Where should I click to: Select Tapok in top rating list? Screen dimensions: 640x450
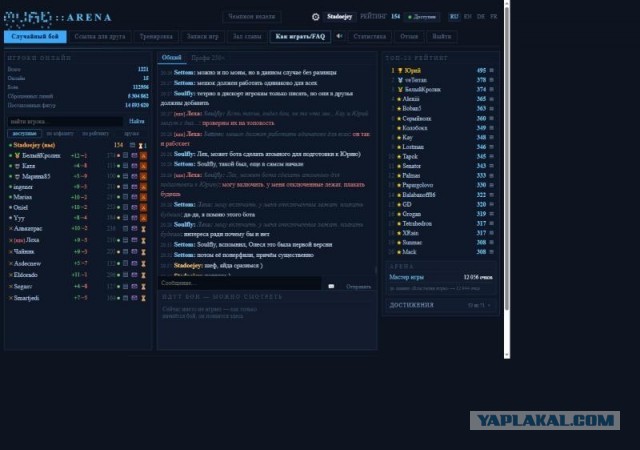(410, 156)
